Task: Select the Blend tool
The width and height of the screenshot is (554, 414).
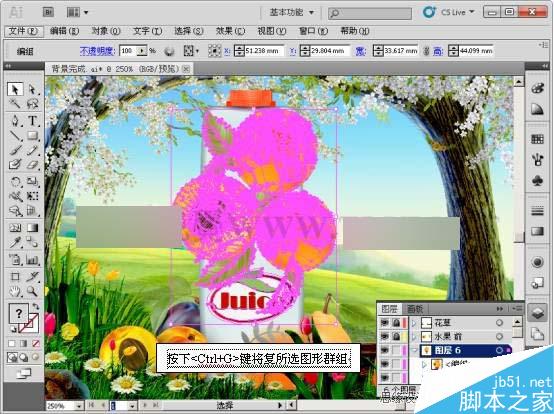Action: pyautogui.click(x=33, y=243)
